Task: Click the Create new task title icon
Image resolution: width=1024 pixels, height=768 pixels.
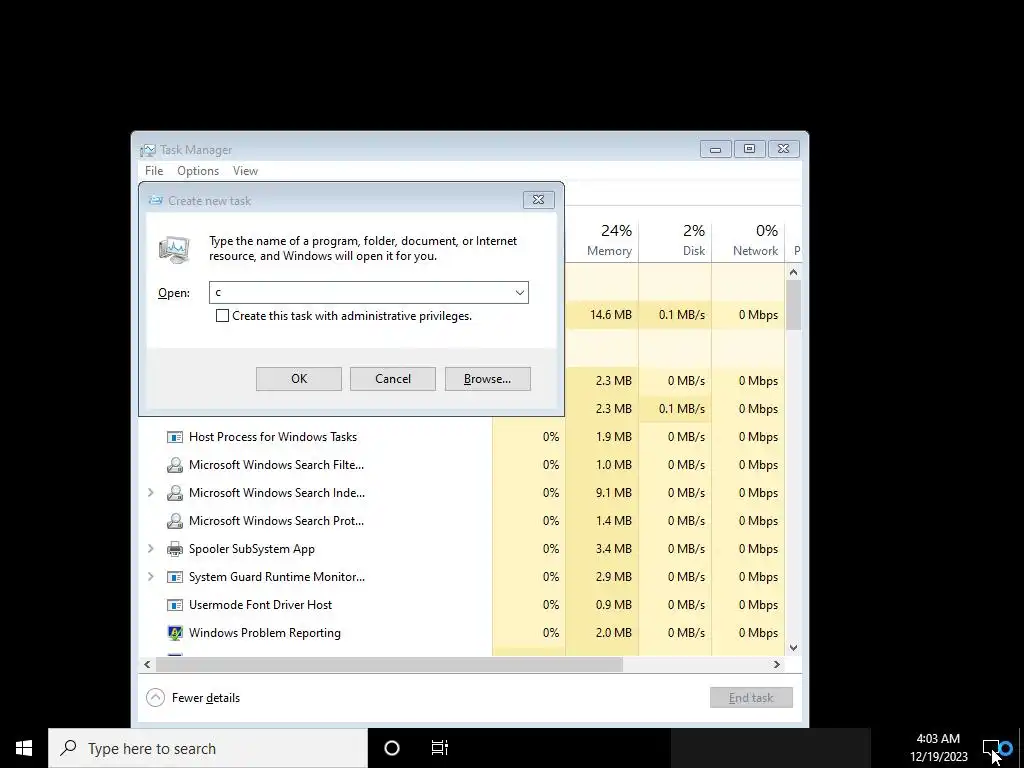Action: (155, 200)
